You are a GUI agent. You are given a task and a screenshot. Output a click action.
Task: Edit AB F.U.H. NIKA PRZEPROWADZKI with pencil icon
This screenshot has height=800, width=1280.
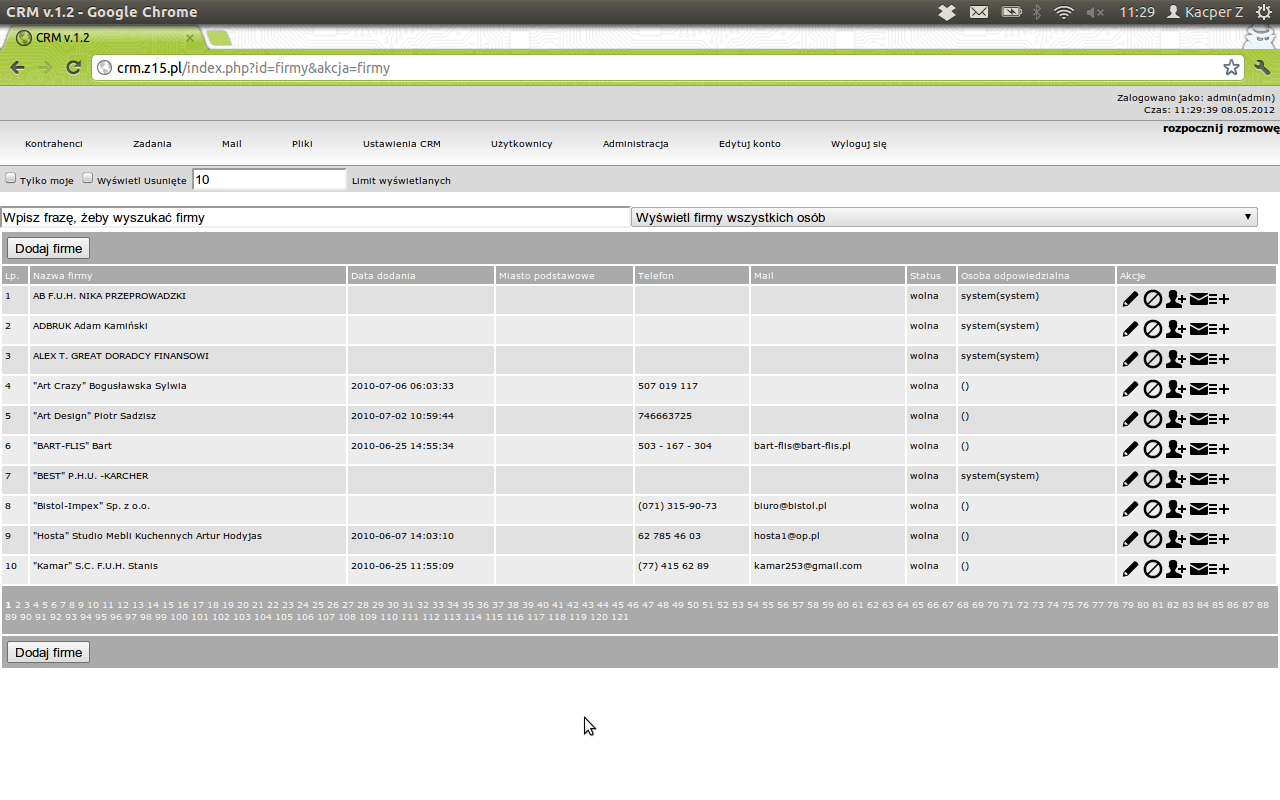tap(1131, 299)
